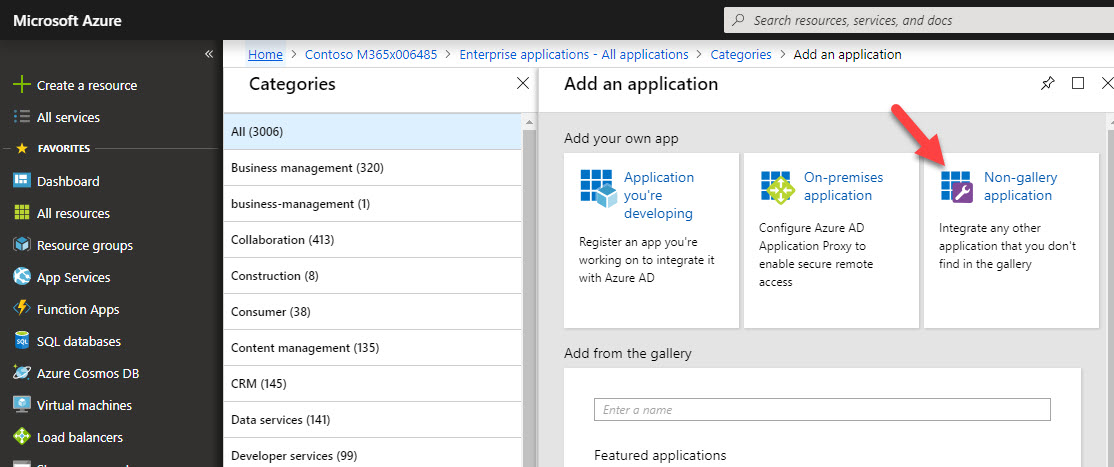Click the Categories list scroll-up arrow

pos(529,122)
